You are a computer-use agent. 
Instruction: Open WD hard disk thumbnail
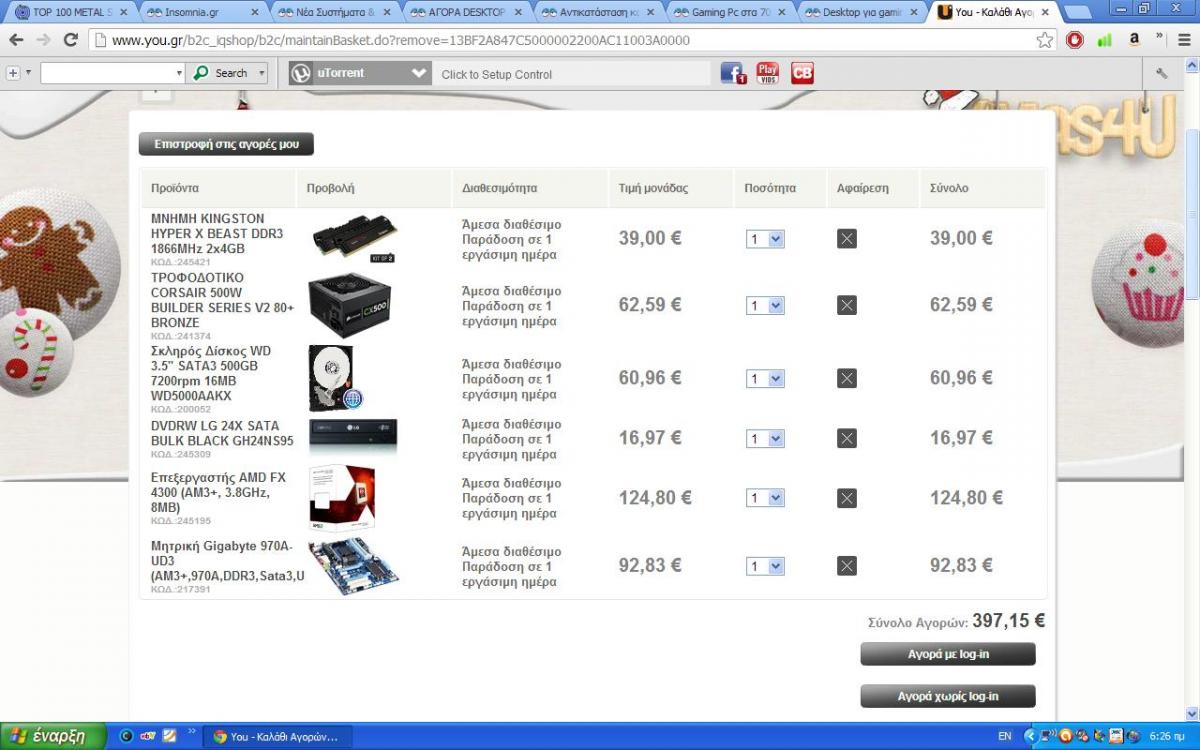click(335, 378)
